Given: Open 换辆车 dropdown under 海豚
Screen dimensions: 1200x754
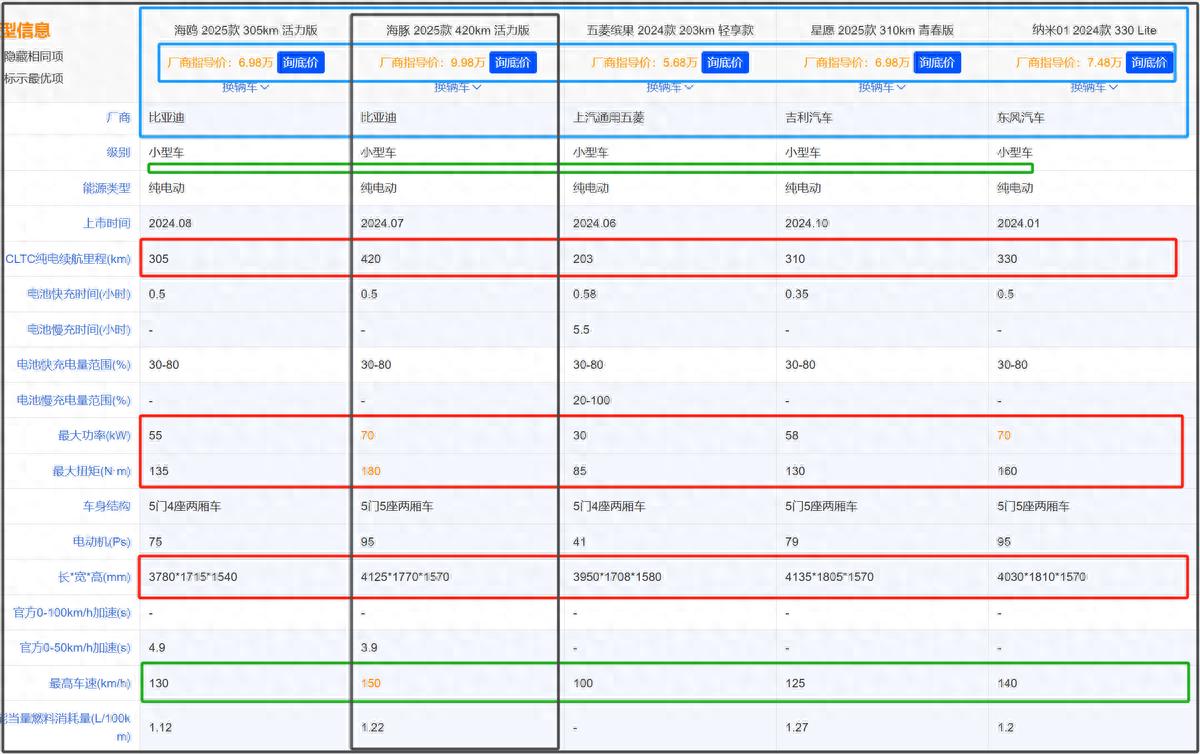Looking at the screenshot, I should [x=458, y=87].
